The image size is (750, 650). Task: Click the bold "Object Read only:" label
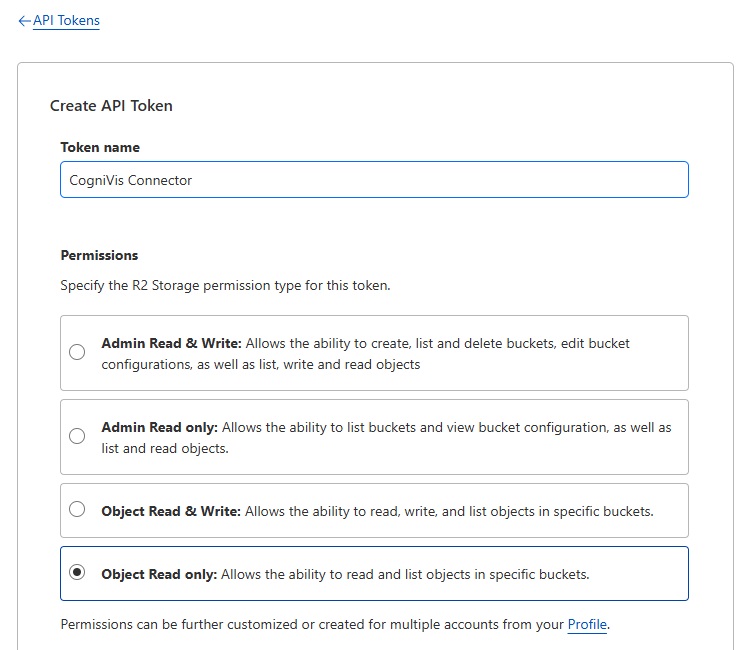pyautogui.click(x=159, y=575)
